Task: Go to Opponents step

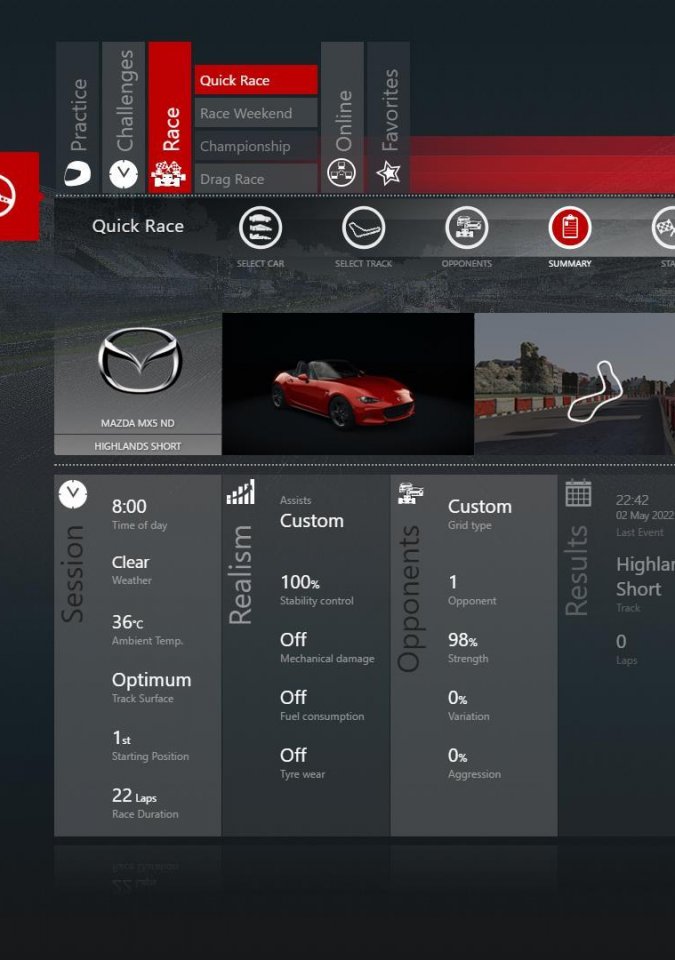Action: pos(467,228)
